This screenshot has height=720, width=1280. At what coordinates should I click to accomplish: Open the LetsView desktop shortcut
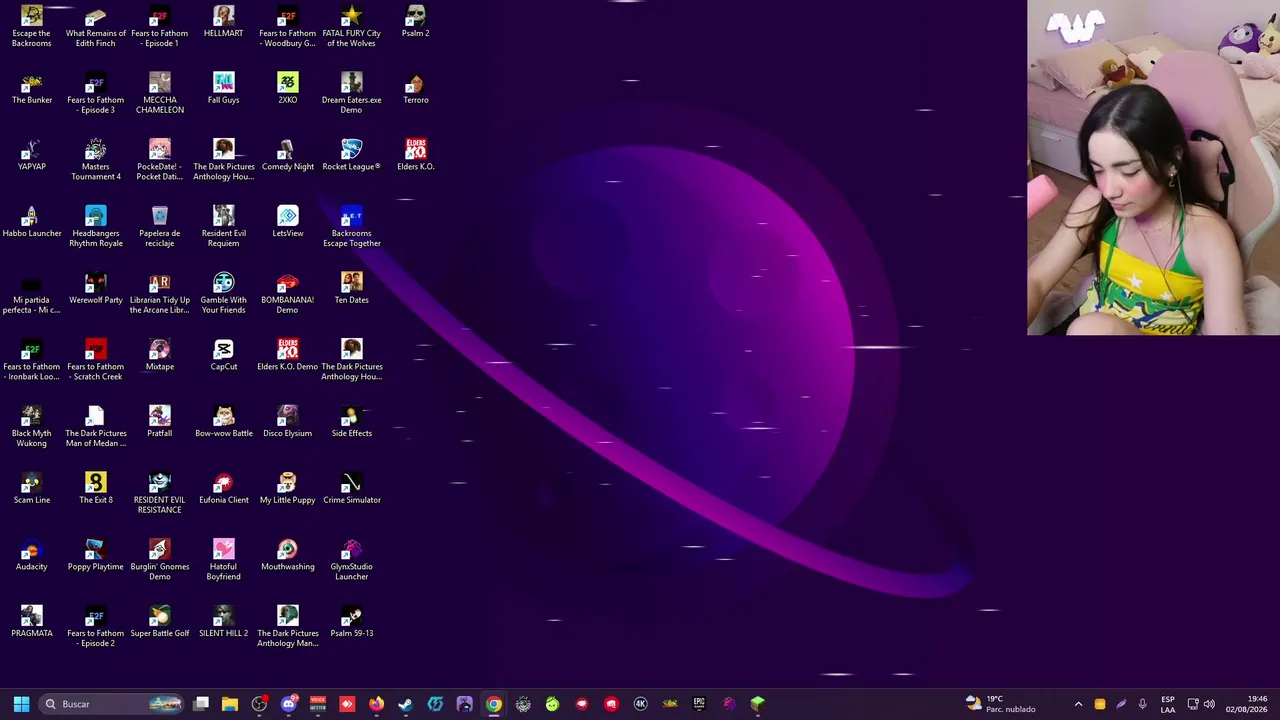click(287, 222)
